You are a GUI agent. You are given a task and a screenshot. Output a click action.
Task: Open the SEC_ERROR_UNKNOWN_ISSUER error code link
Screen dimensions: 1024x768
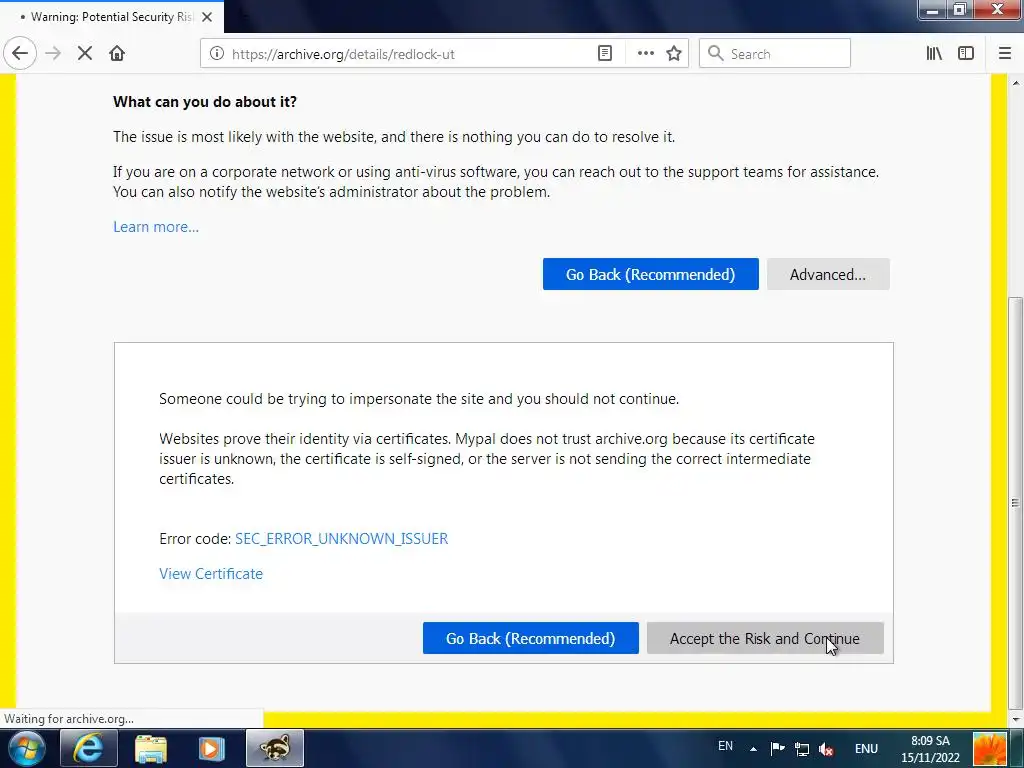coord(342,539)
